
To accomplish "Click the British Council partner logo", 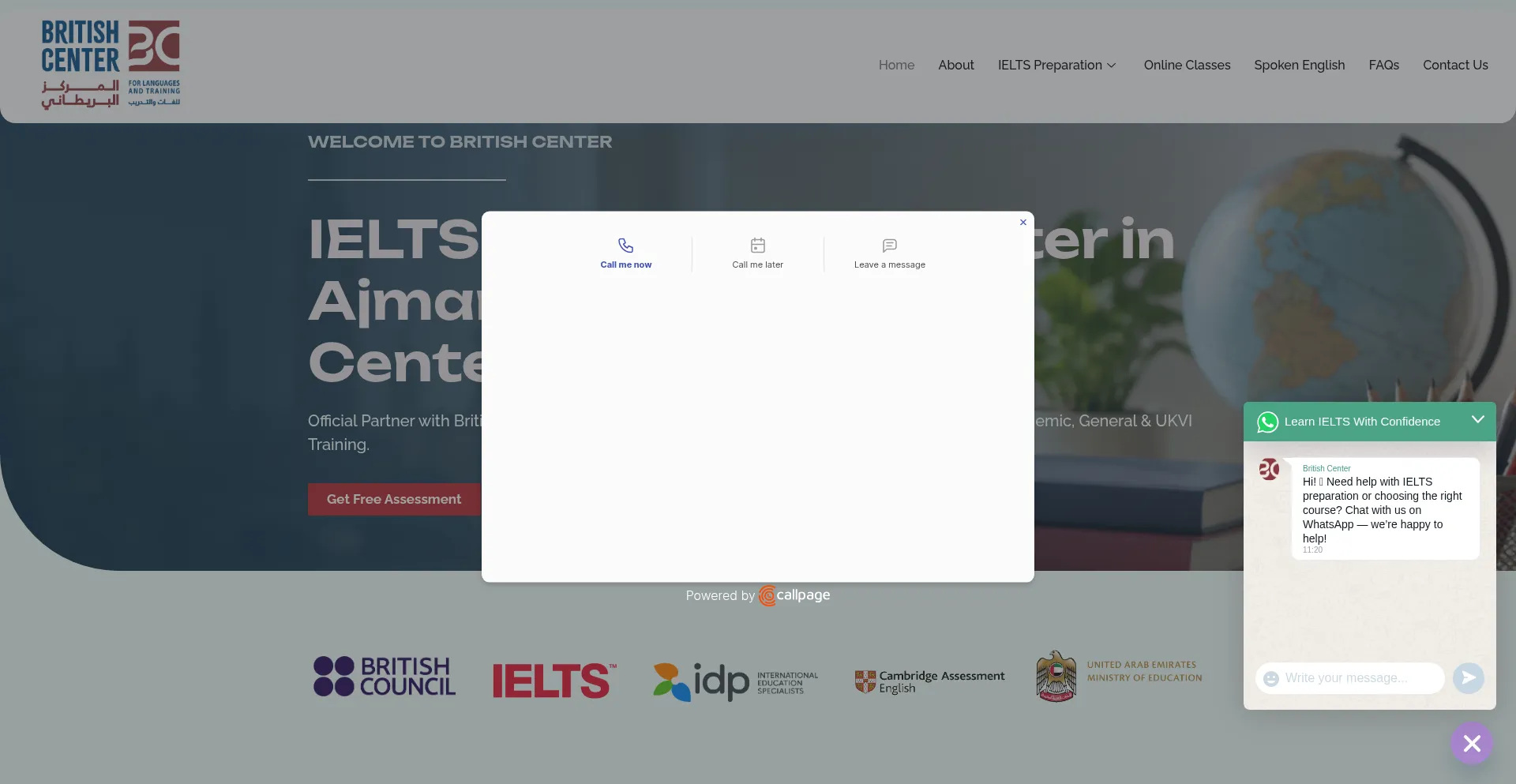I will pos(385,677).
